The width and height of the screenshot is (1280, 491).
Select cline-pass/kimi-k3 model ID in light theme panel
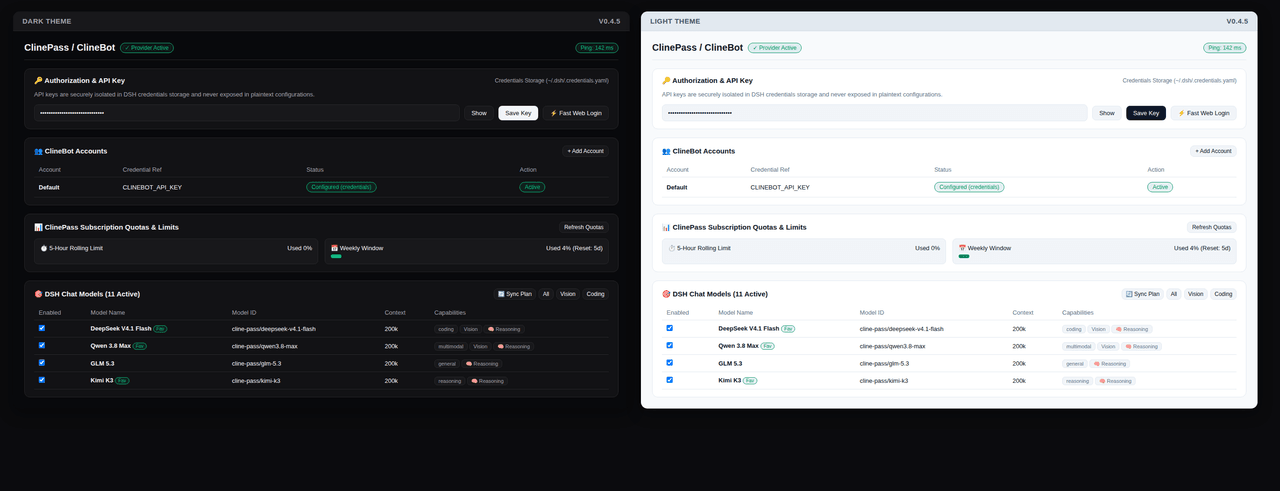point(884,380)
